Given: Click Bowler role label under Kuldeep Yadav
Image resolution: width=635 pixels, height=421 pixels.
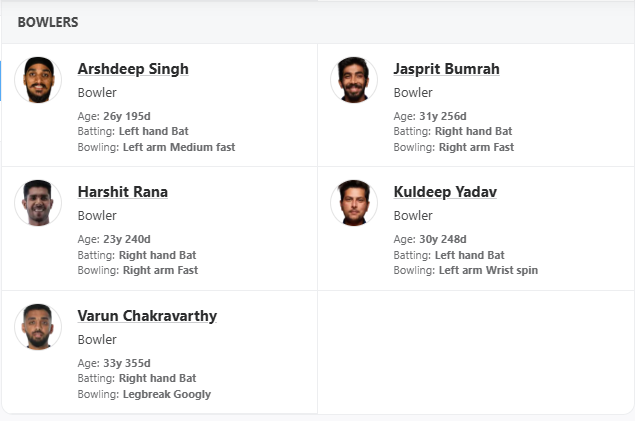Looking at the screenshot, I should 413,216.
